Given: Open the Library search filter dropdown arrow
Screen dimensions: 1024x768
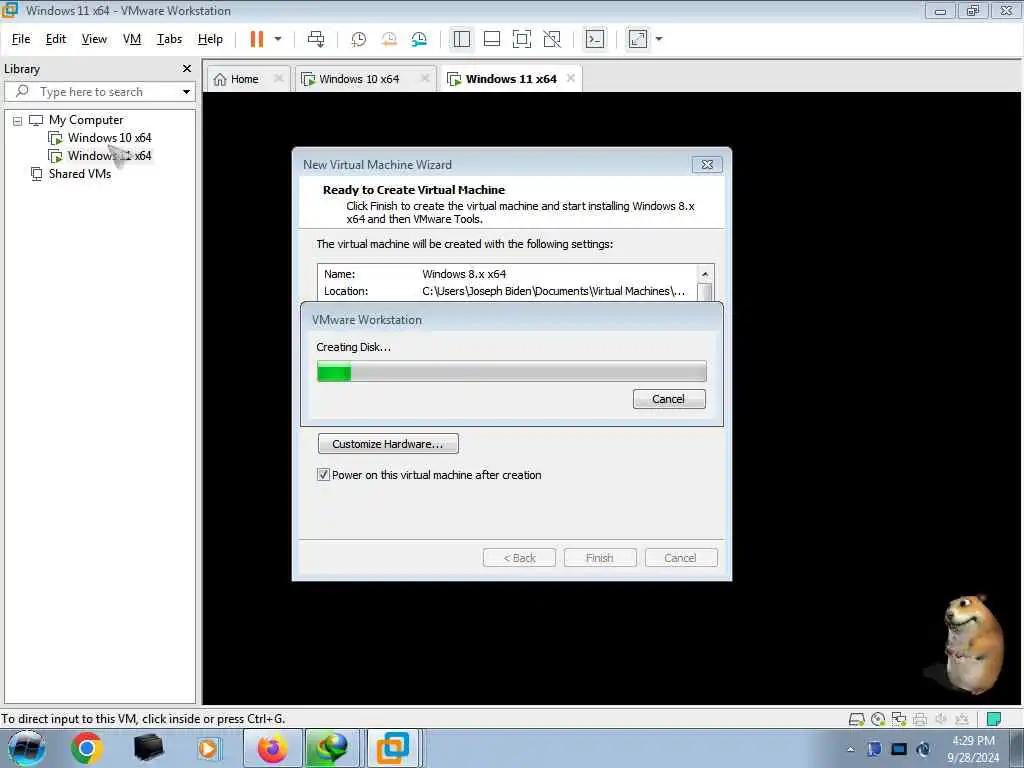Looking at the screenshot, I should tap(187, 91).
